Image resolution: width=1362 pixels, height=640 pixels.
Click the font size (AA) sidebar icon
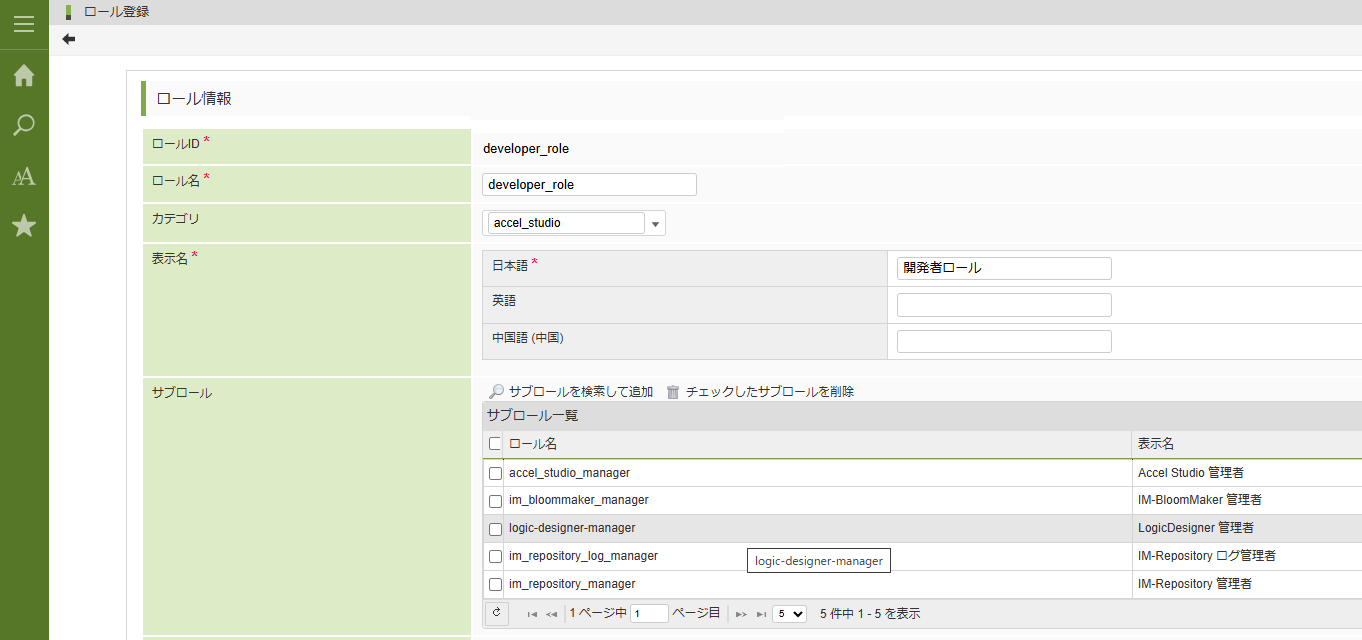24,177
